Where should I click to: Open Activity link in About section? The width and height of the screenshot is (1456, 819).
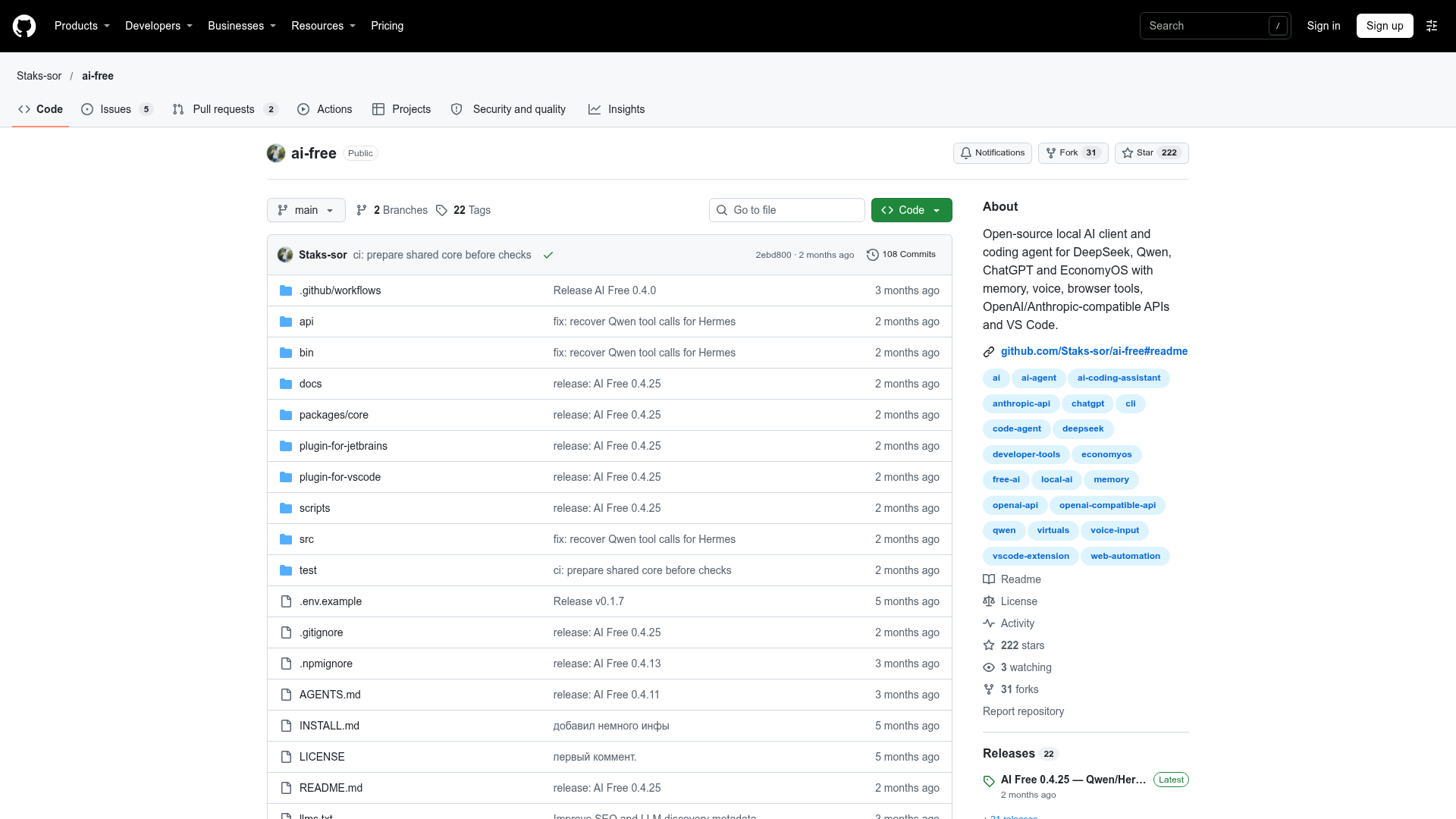(x=1009, y=623)
